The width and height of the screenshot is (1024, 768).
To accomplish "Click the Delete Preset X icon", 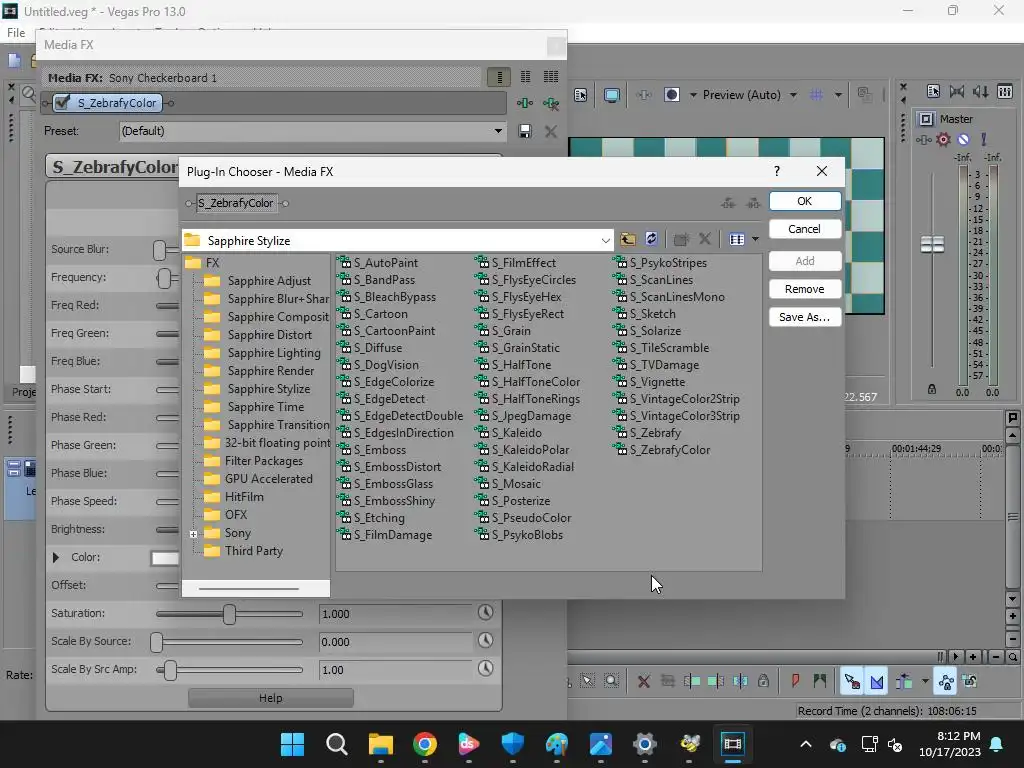I will coord(551,131).
